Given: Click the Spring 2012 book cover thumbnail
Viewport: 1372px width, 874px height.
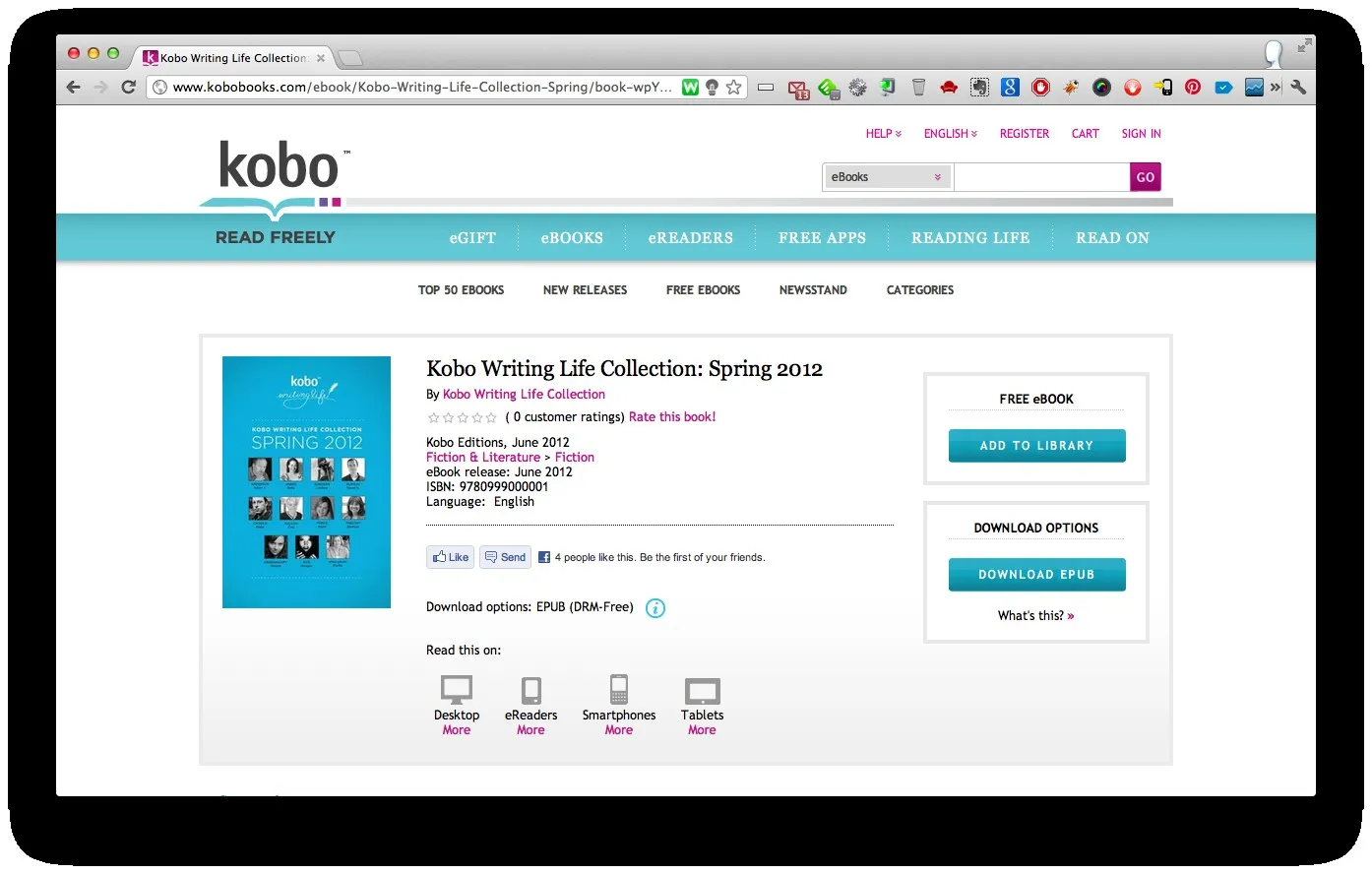Looking at the screenshot, I should (x=306, y=482).
